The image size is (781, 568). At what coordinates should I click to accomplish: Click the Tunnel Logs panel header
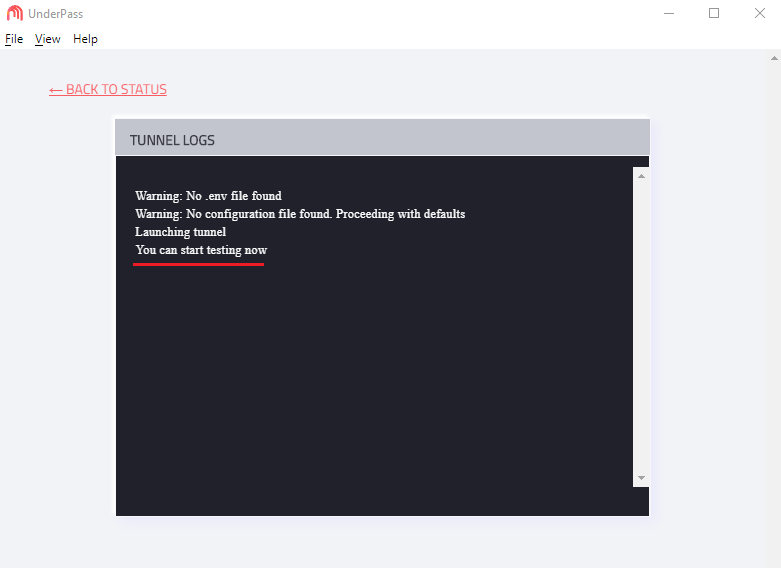click(x=383, y=137)
